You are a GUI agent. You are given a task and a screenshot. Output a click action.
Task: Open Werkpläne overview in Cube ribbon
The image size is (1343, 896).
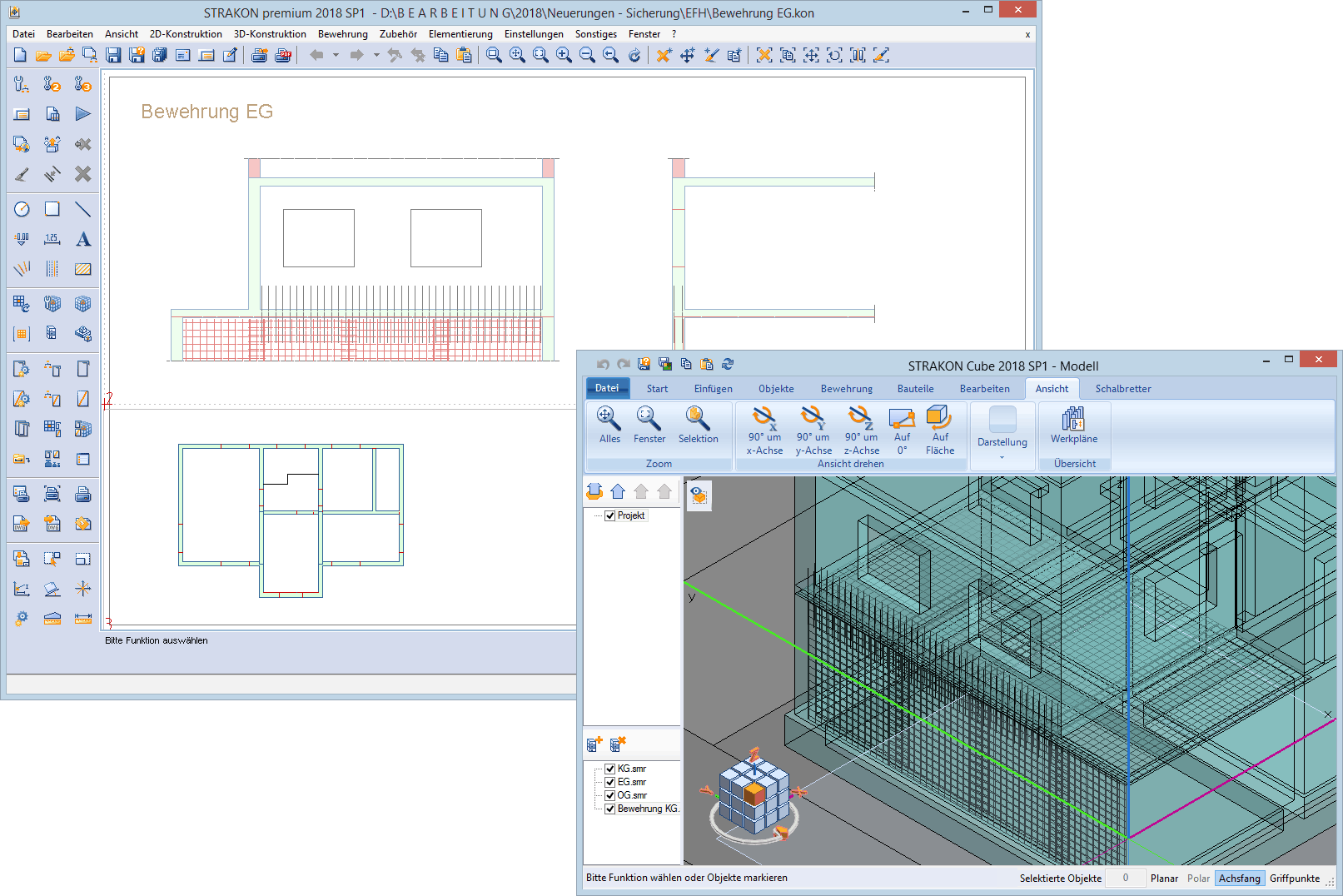(1074, 425)
